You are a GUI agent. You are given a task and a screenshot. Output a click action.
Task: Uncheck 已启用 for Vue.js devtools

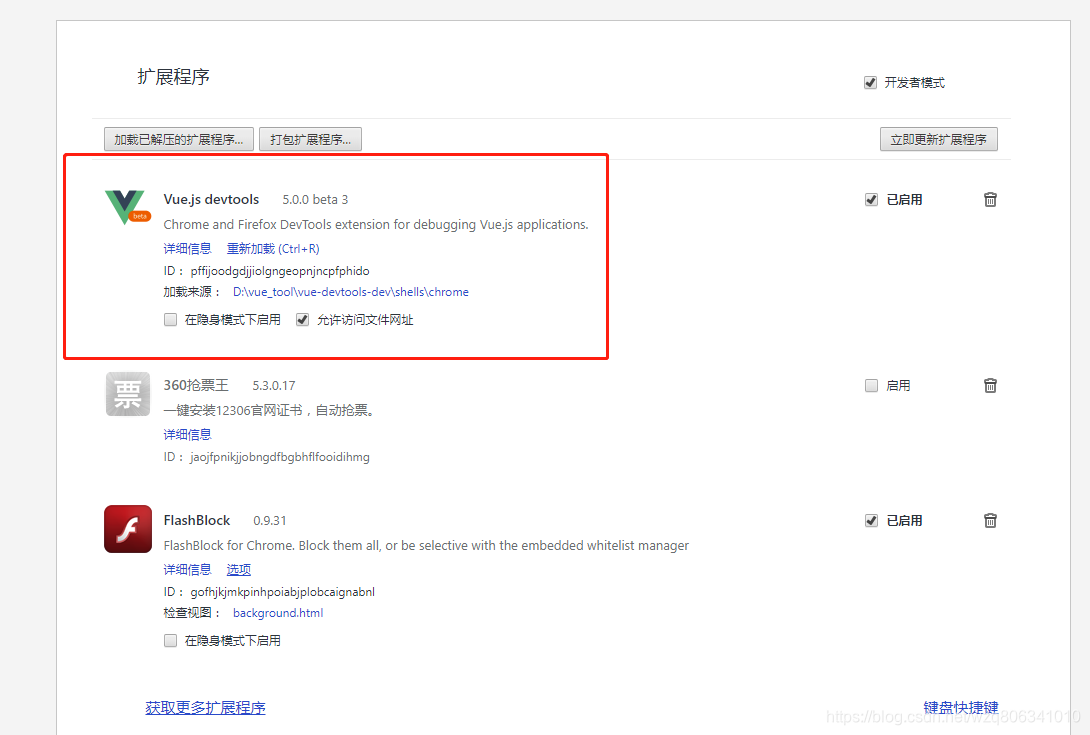871,200
